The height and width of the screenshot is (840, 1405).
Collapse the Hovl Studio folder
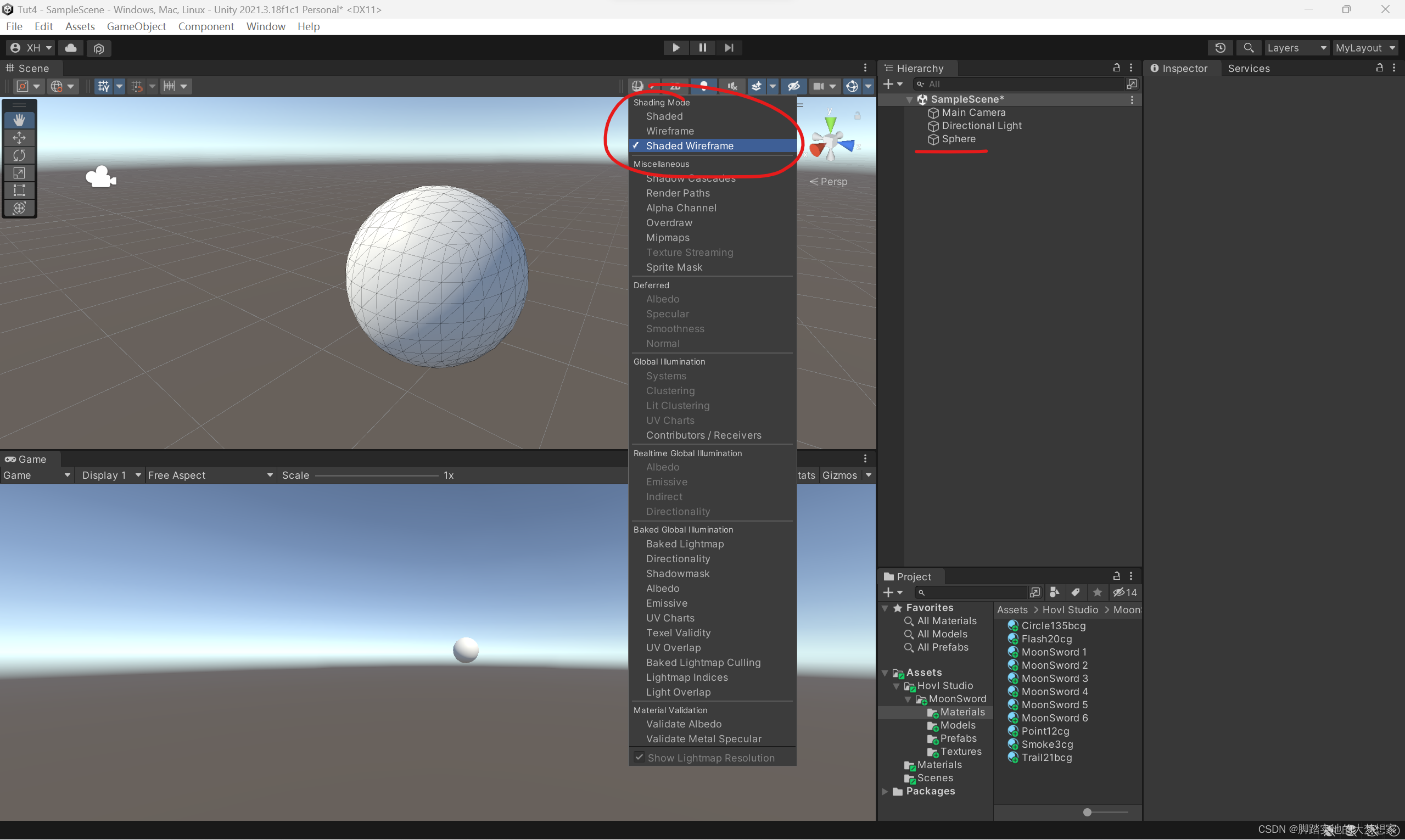click(896, 686)
